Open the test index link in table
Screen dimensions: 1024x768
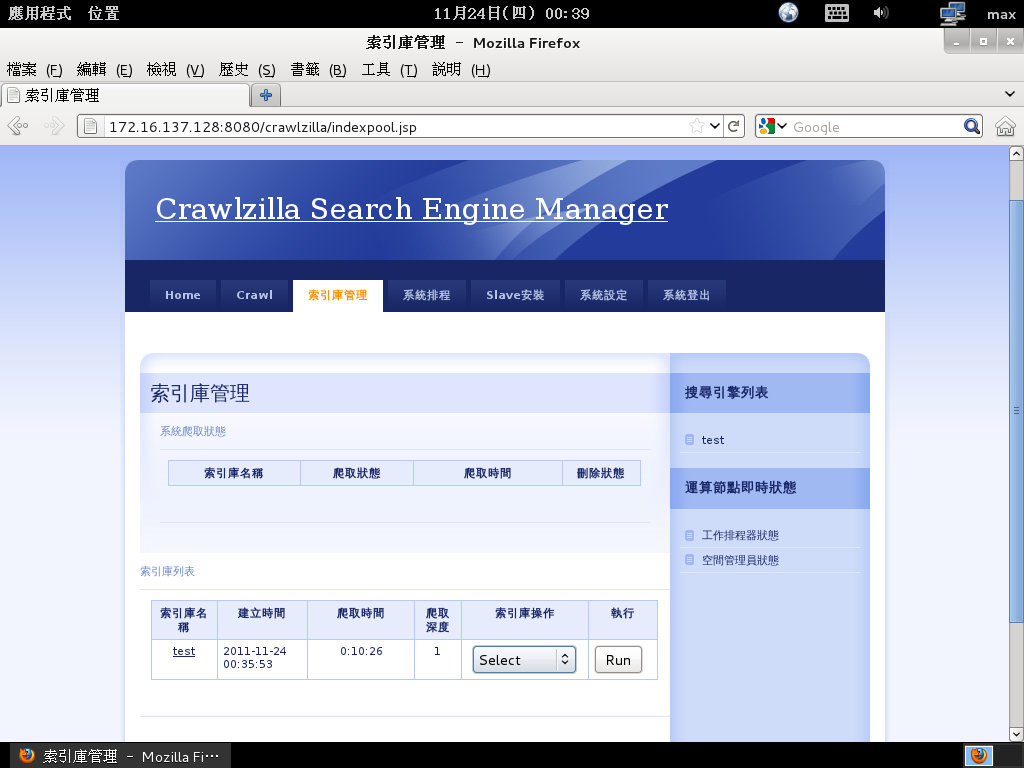[x=184, y=651]
